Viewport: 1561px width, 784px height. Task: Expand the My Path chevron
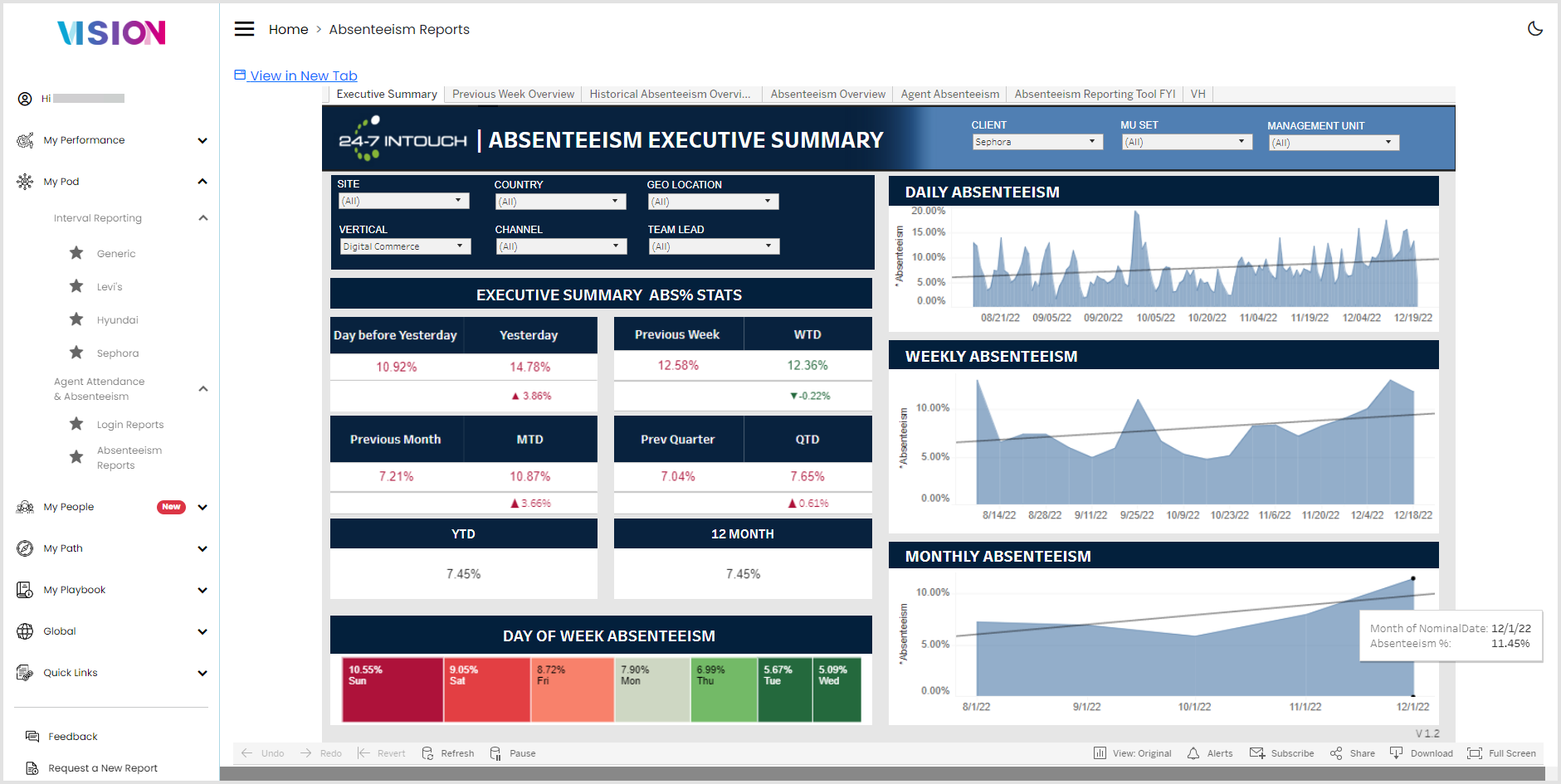pos(202,549)
